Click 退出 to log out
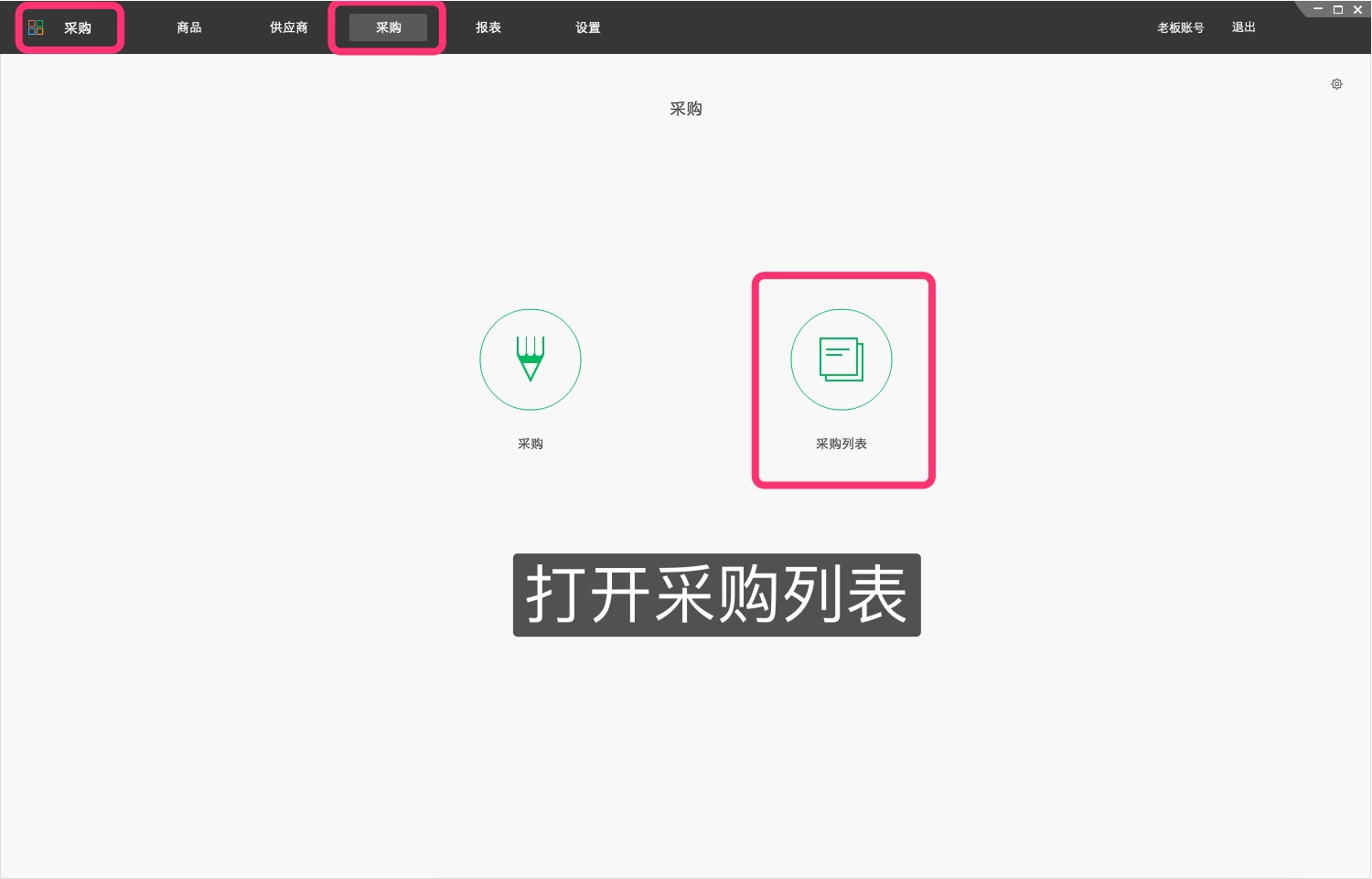 (x=1244, y=27)
